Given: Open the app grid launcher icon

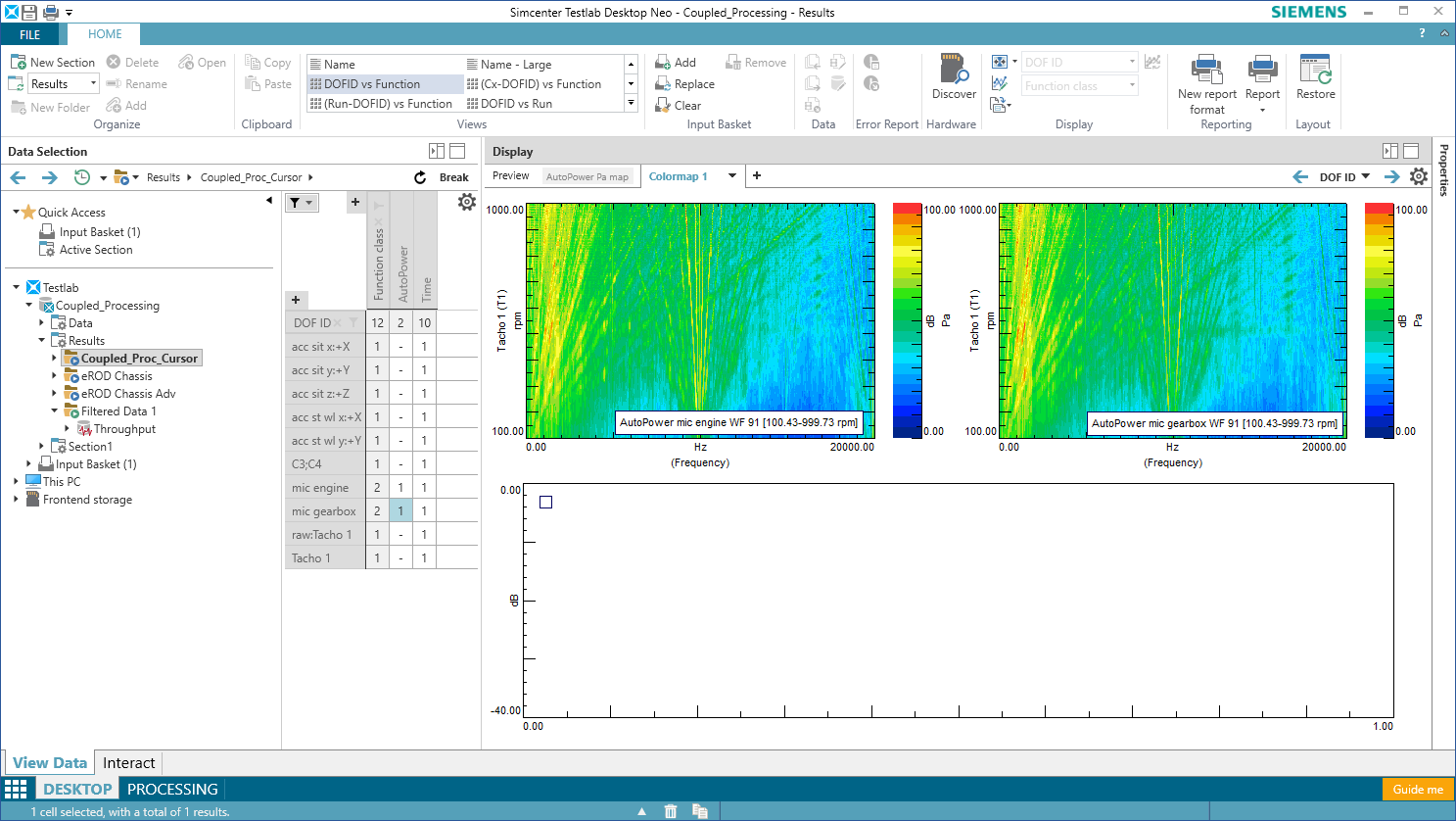Looking at the screenshot, I should (x=16, y=789).
